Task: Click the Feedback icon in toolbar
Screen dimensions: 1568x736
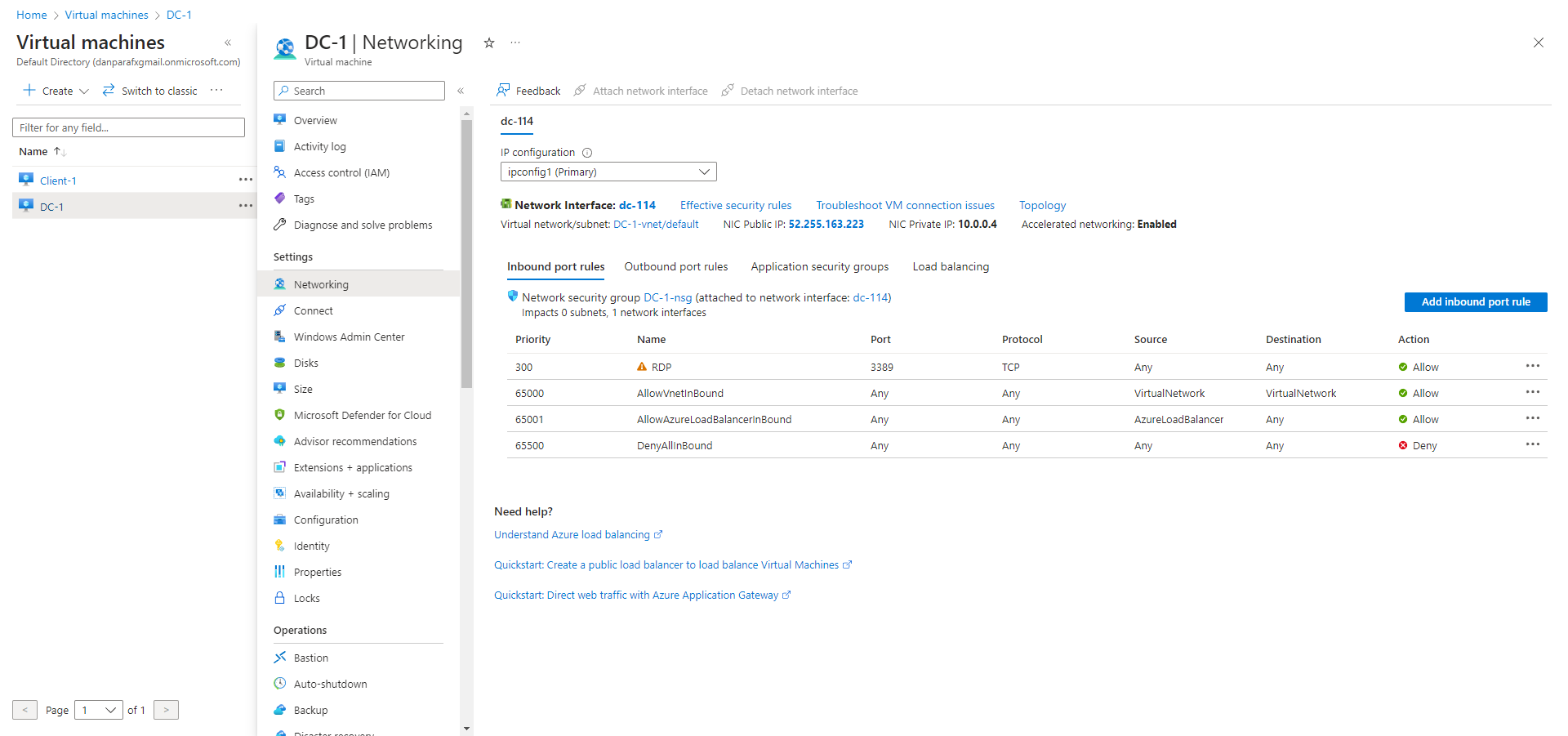Action: tap(503, 90)
